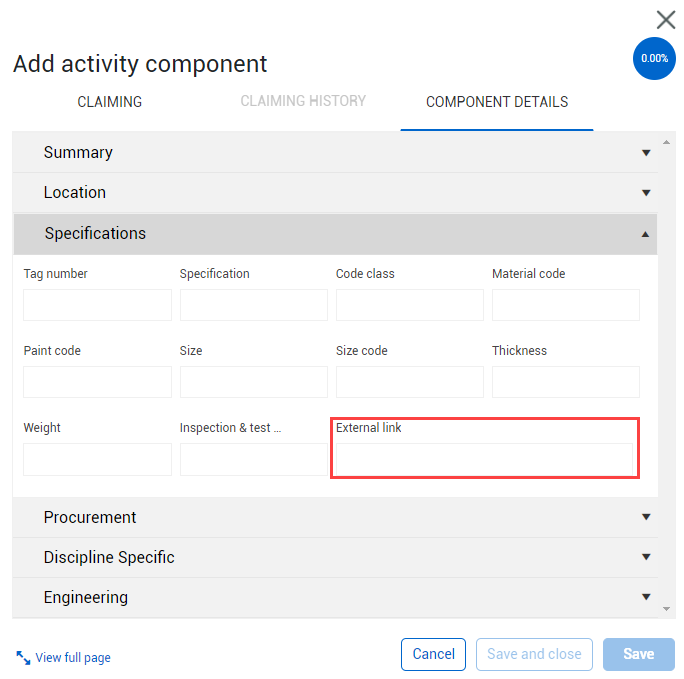Viewport: 684px width, 679px height.
Task: Click the View full page expand icon
Action: (x=23, y=657)
